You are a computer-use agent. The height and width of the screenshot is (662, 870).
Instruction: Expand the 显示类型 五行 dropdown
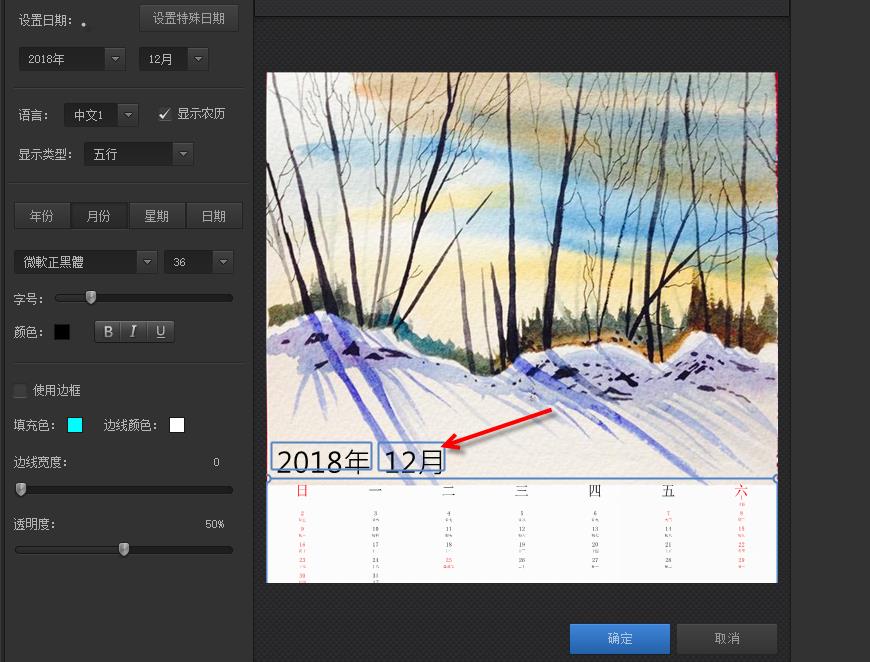pos(138,154)
